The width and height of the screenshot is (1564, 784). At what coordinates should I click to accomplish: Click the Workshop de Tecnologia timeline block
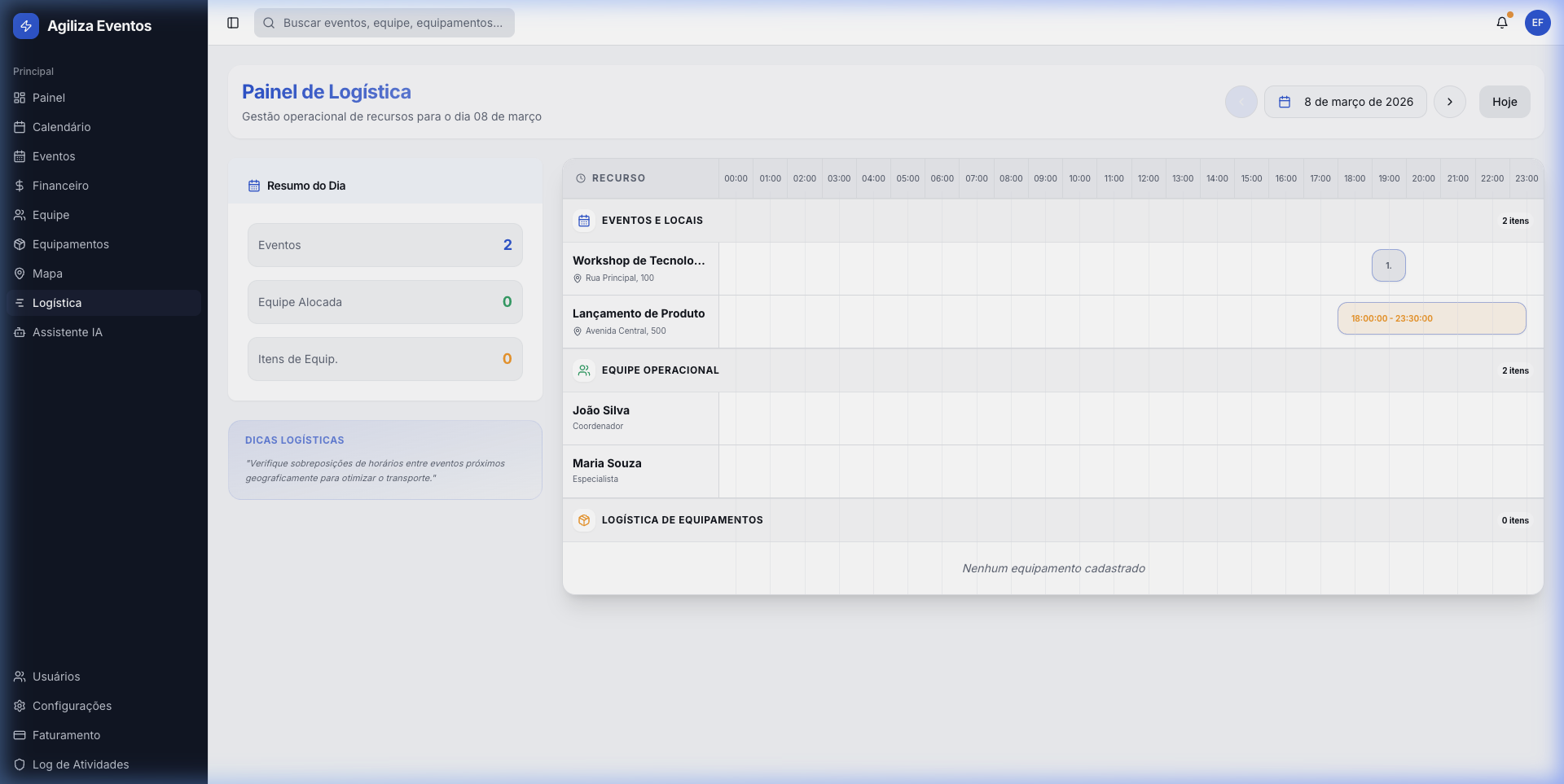click(1388, 265)
